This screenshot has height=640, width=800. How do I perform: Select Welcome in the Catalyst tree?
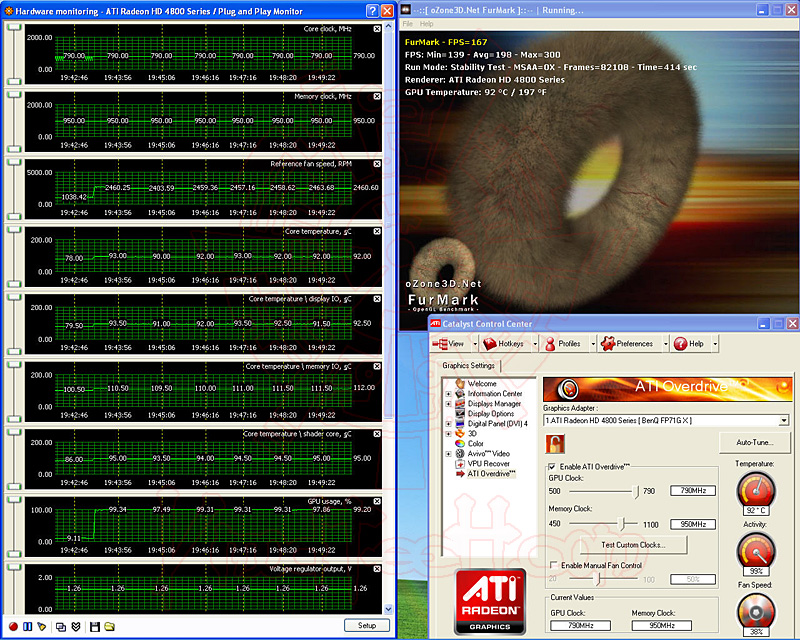[x=482, y=383]
